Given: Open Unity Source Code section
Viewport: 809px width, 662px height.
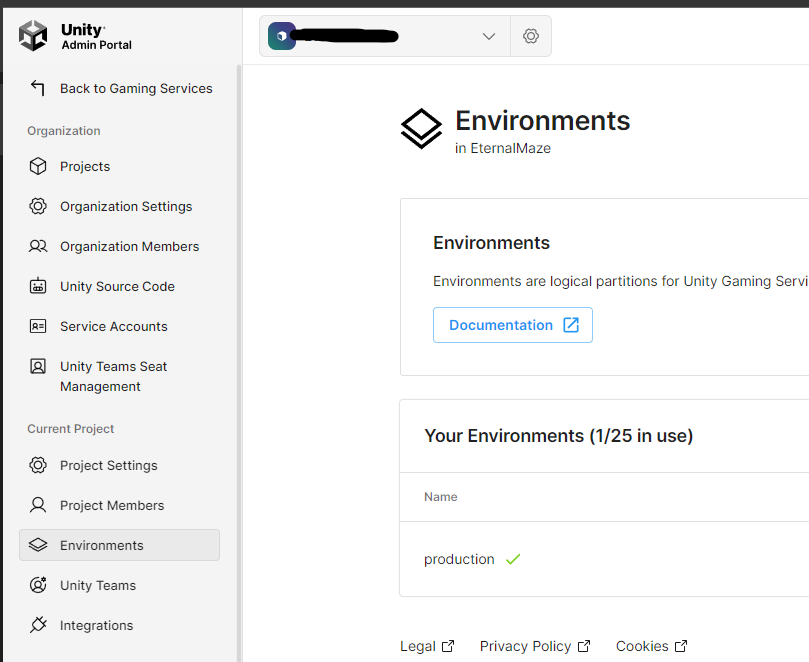Looking at the screenshot, I should [118, 286].
